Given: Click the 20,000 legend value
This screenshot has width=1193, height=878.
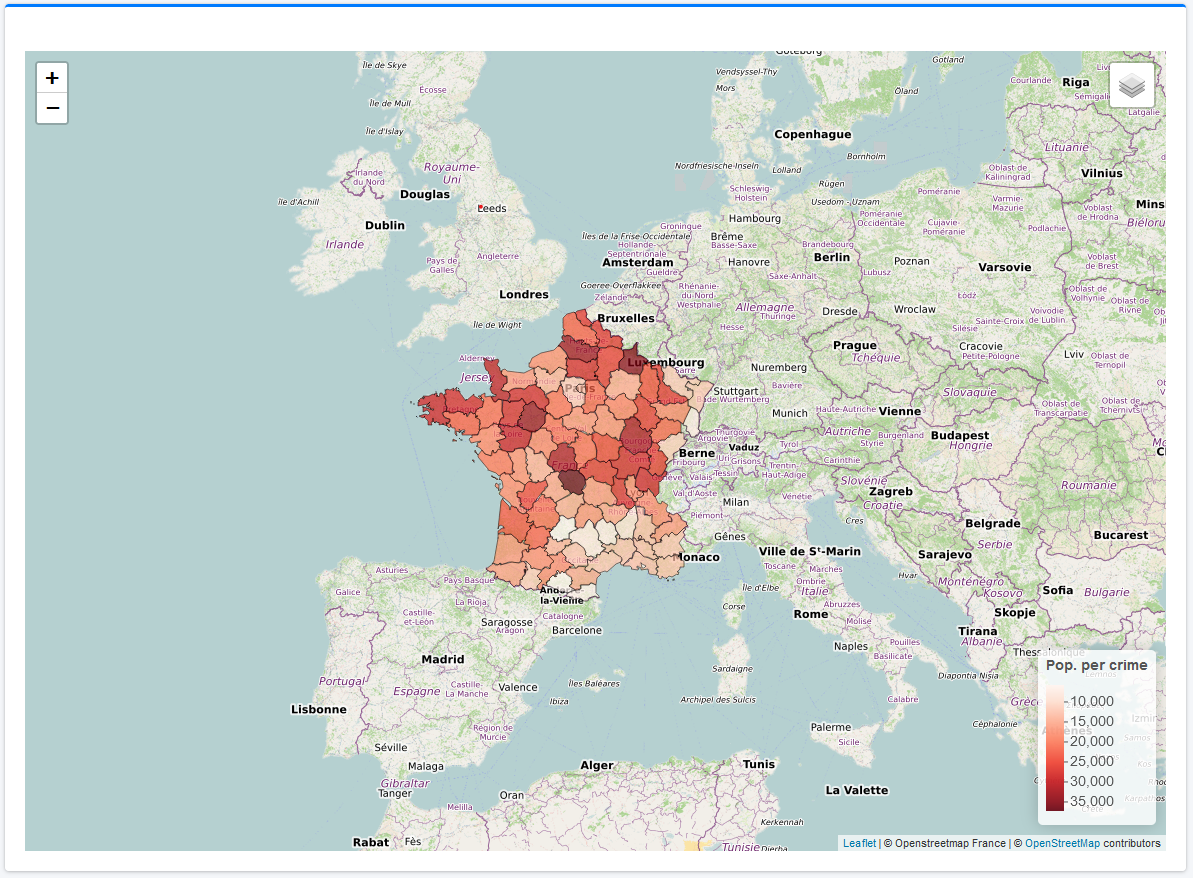Looking at the screenshot, I should [x=1092, y=741].
